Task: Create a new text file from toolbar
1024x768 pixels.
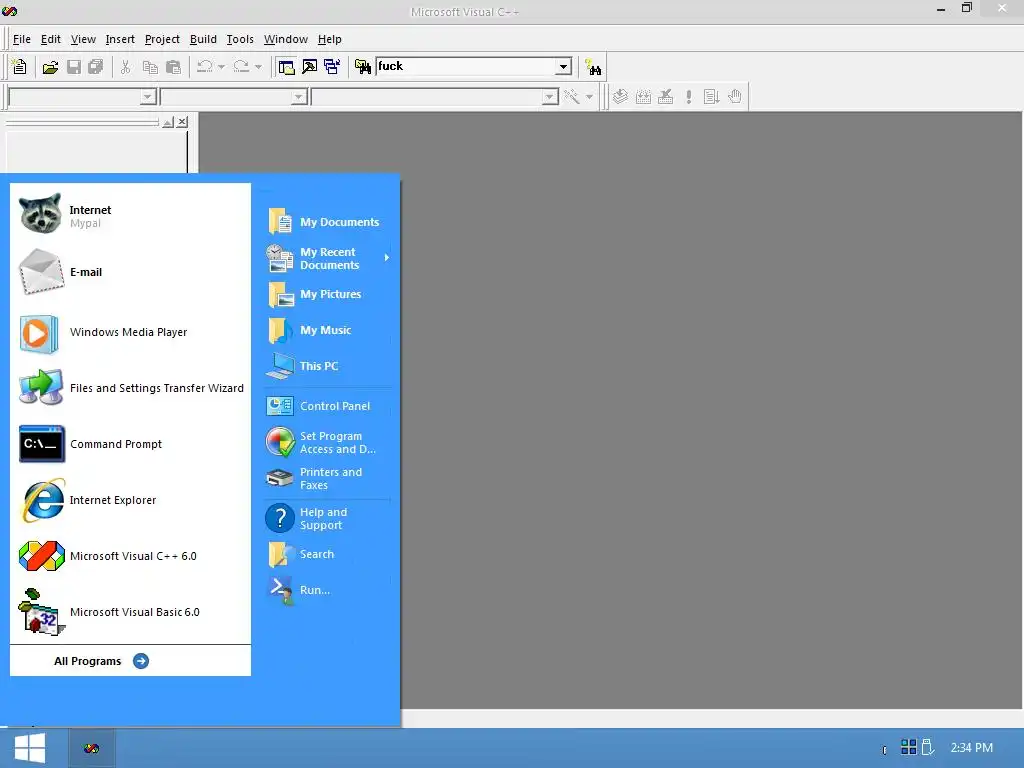Action: click(20, 67)
